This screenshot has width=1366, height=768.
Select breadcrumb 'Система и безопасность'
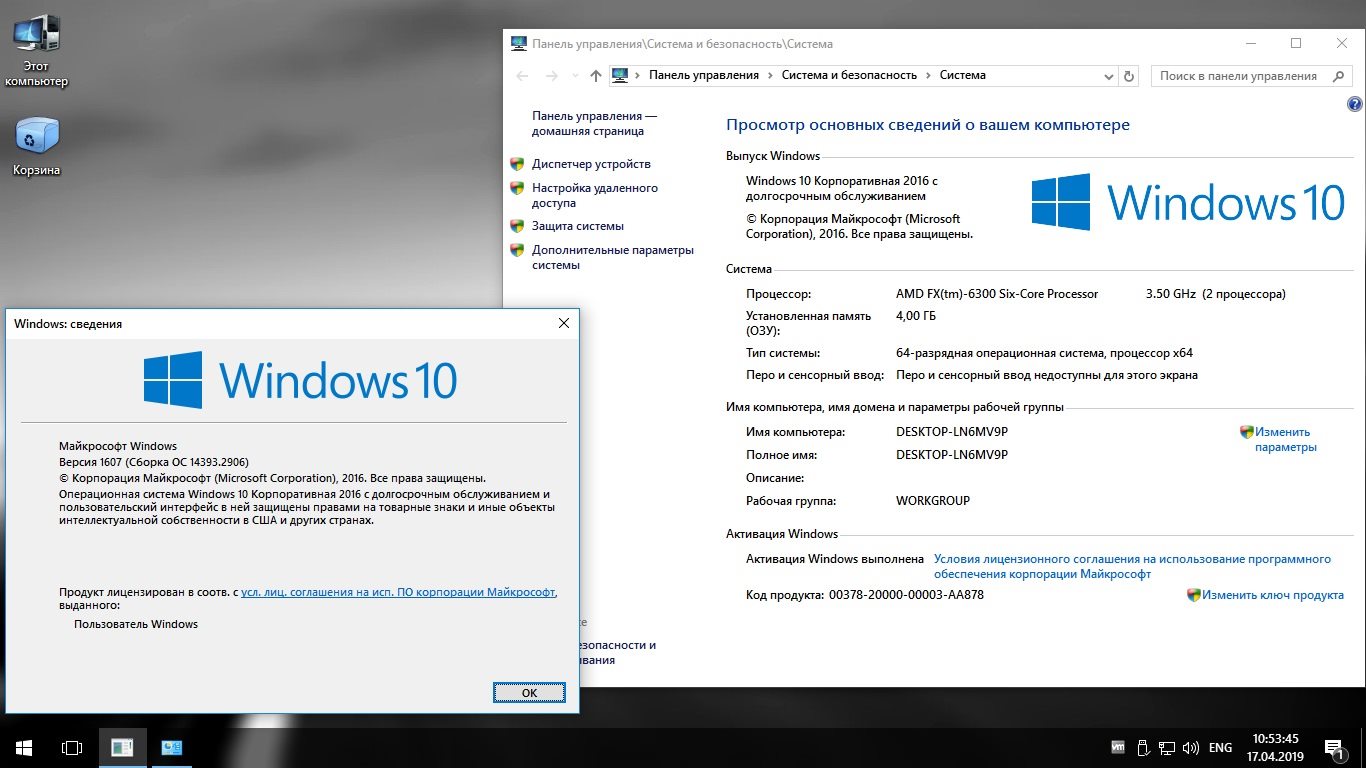coord(849,75)
